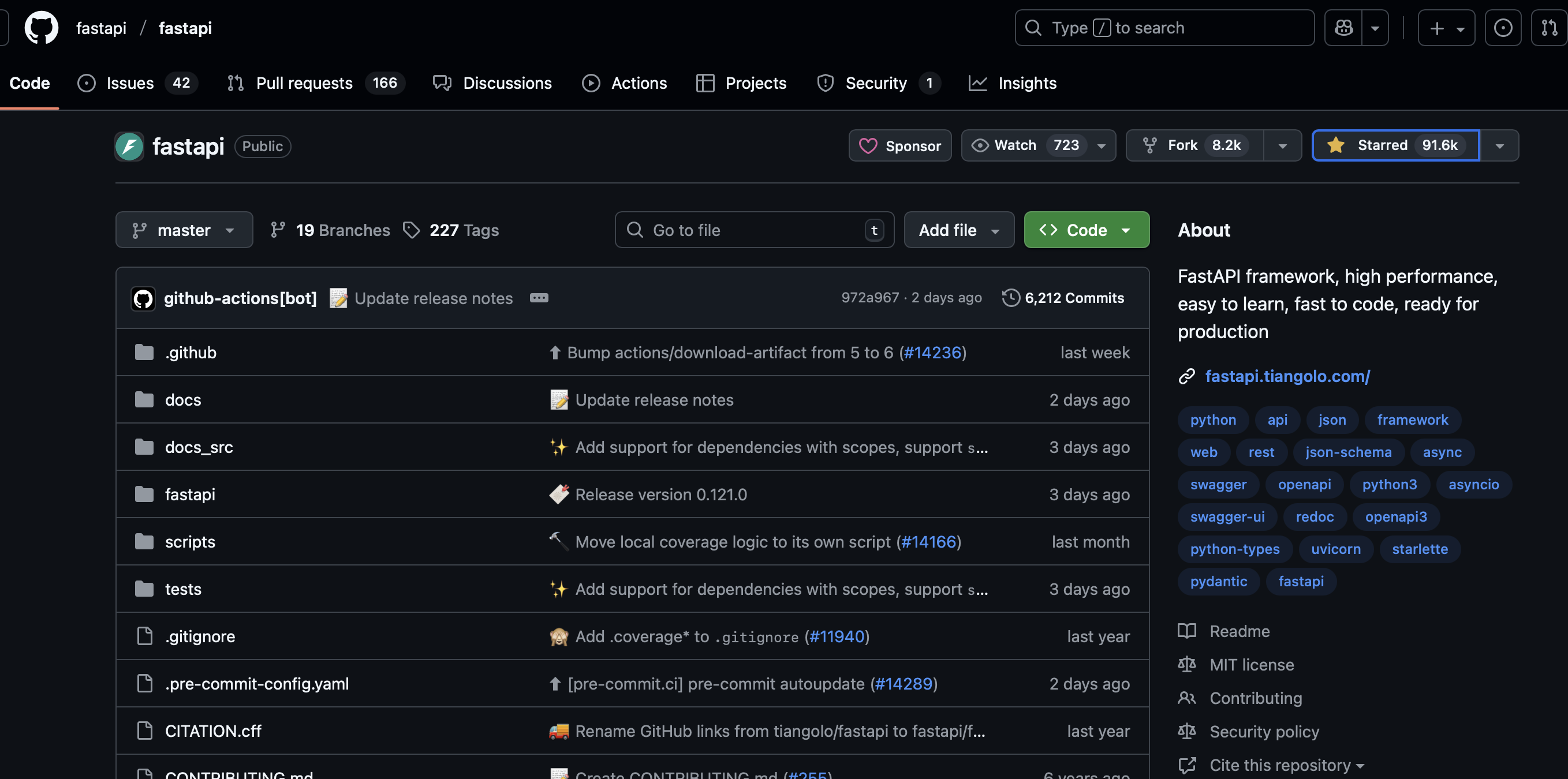The width and height of the screenshot is (1568, 779).
Task: Expand commit message ellipsis button
Action: tap(539, 298)
